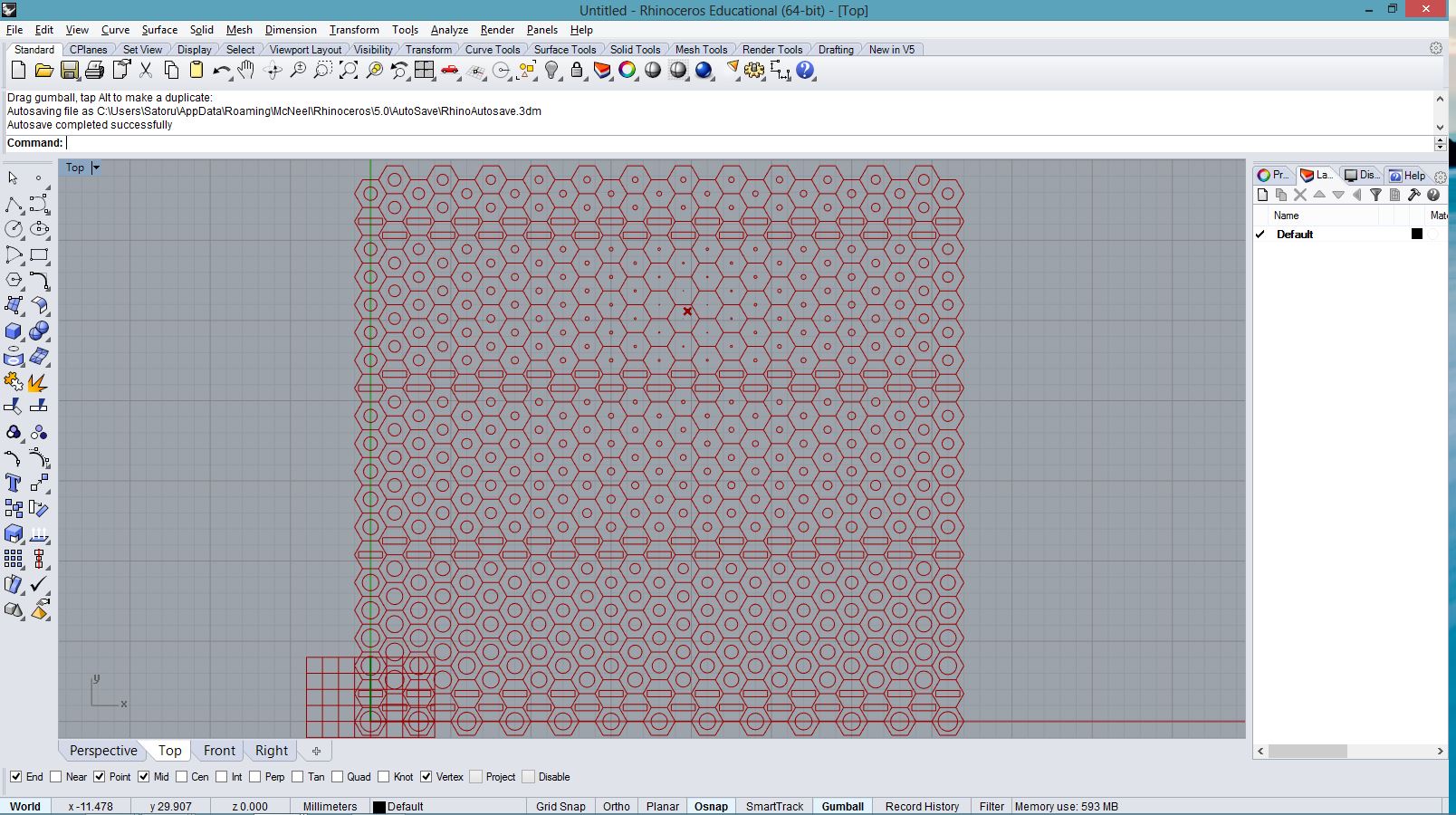
Task: Select the Pan view hand tool
Action: coord(246,71)
